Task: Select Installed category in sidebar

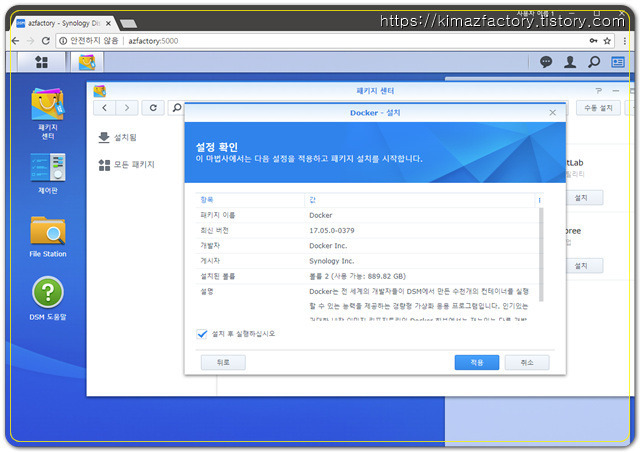Action: [118, 137]
